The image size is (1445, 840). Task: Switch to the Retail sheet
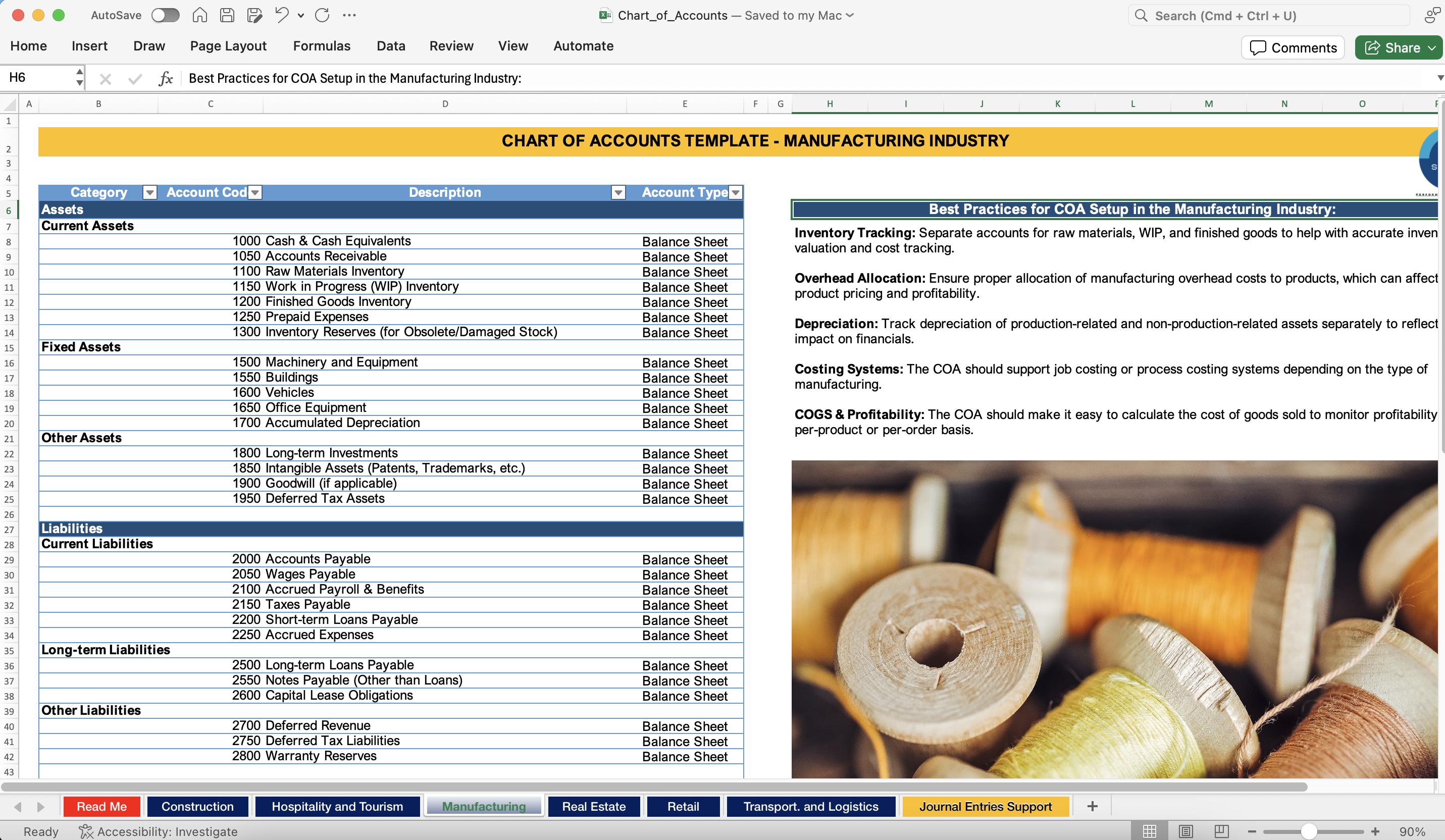pos(683,806)
